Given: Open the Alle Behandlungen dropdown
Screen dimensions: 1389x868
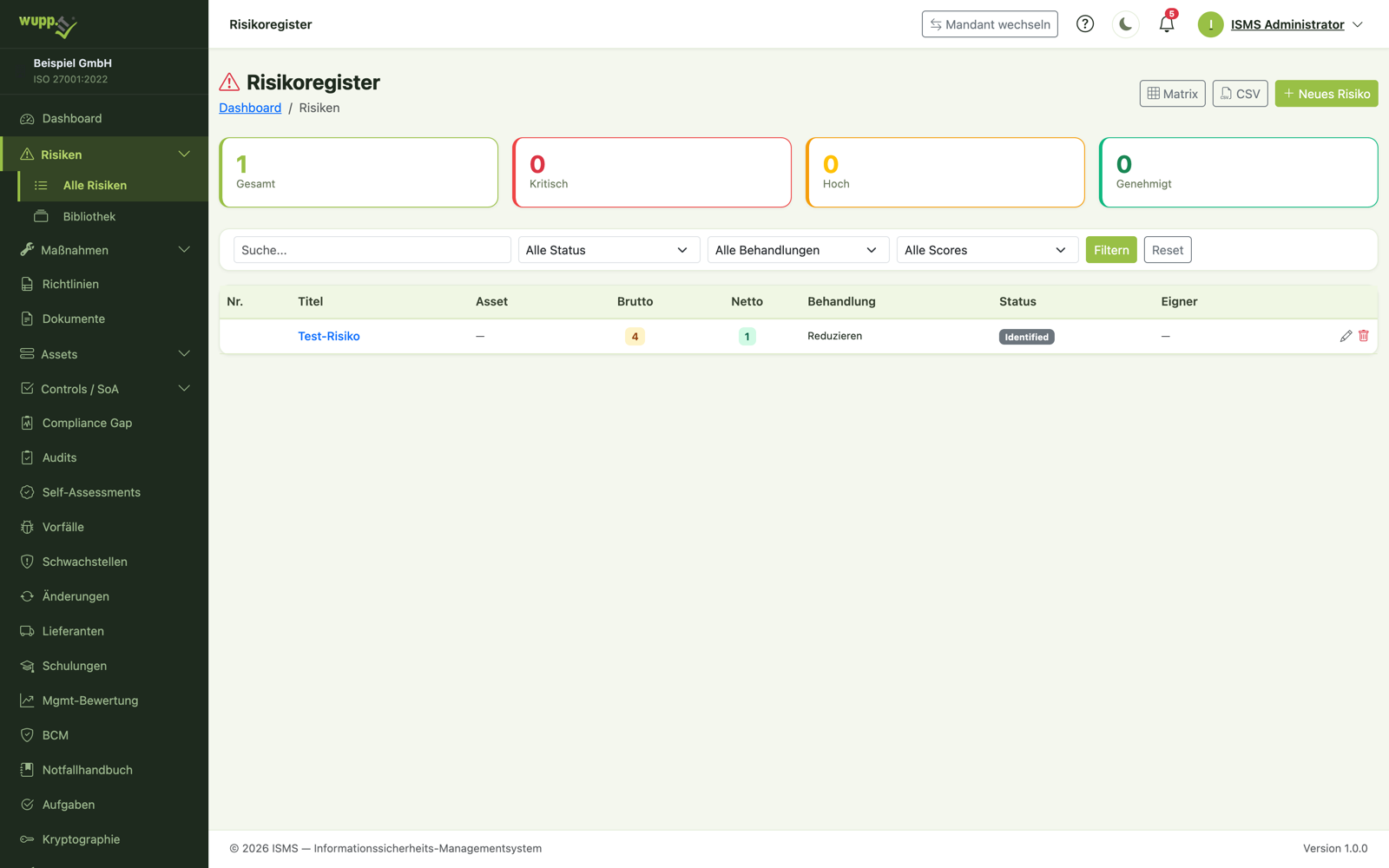Looking at the screenshot, I should click(798, 250).
